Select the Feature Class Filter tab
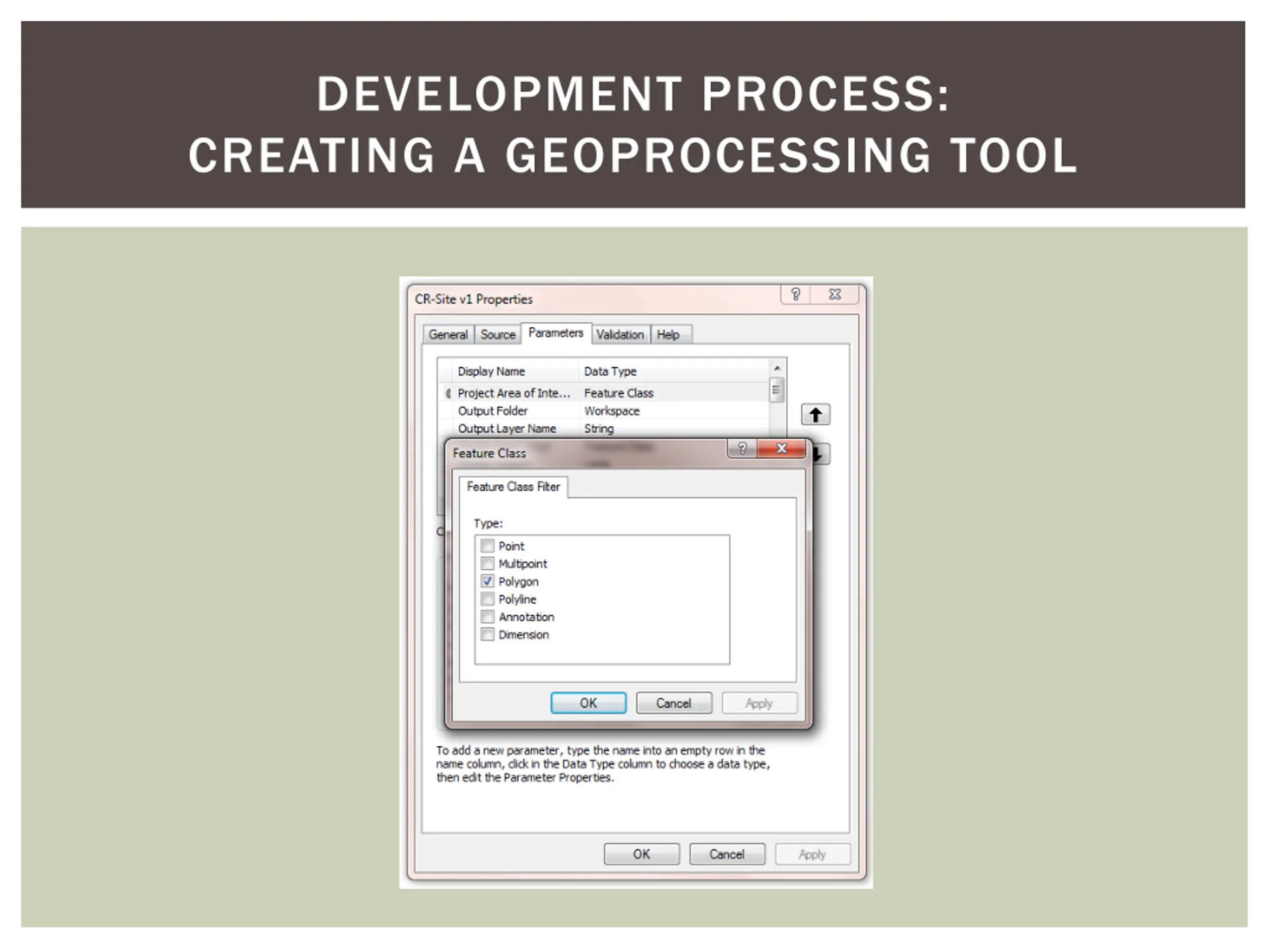Image resolution: width=1270 pixels, height=952 pixels. click(x=513, y=486)
